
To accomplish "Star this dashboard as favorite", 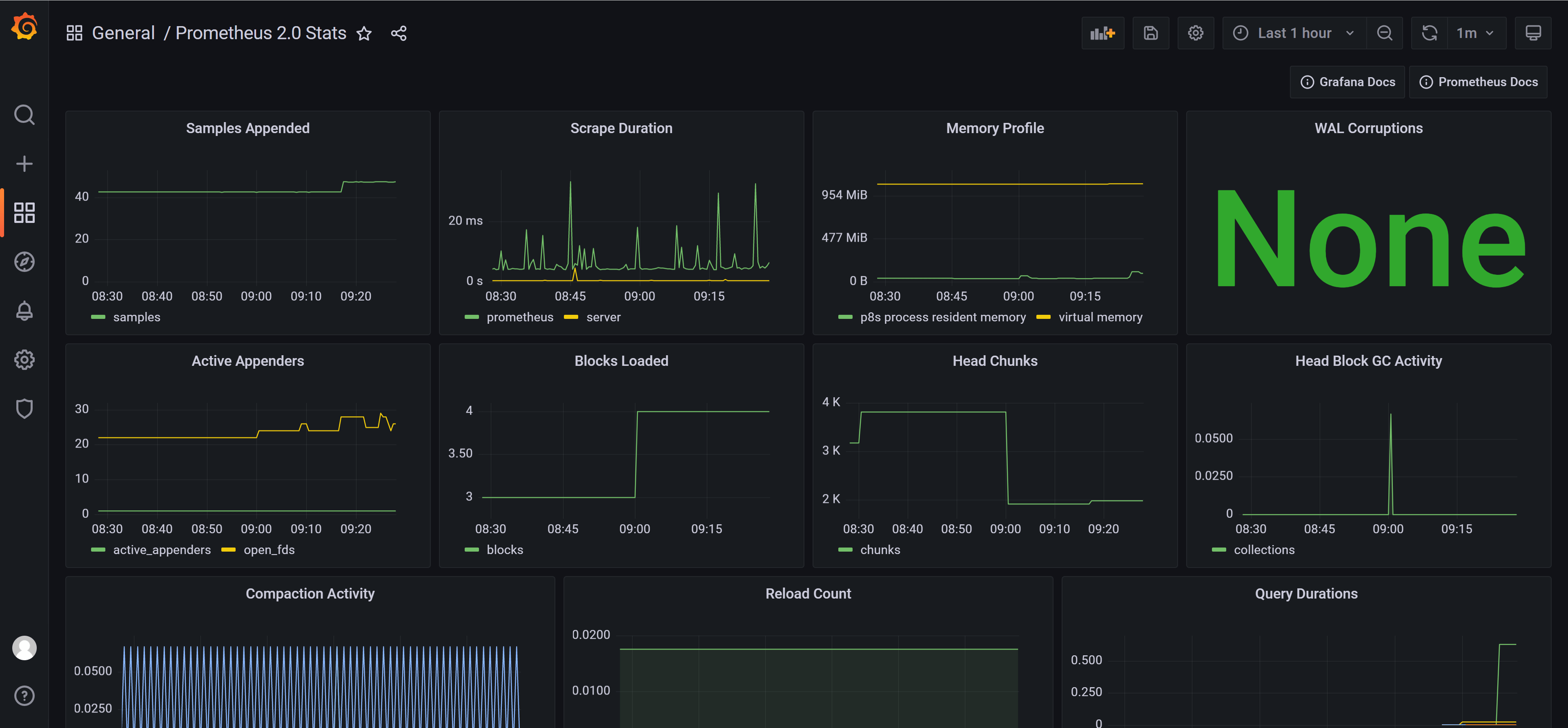I will point(364,33).
